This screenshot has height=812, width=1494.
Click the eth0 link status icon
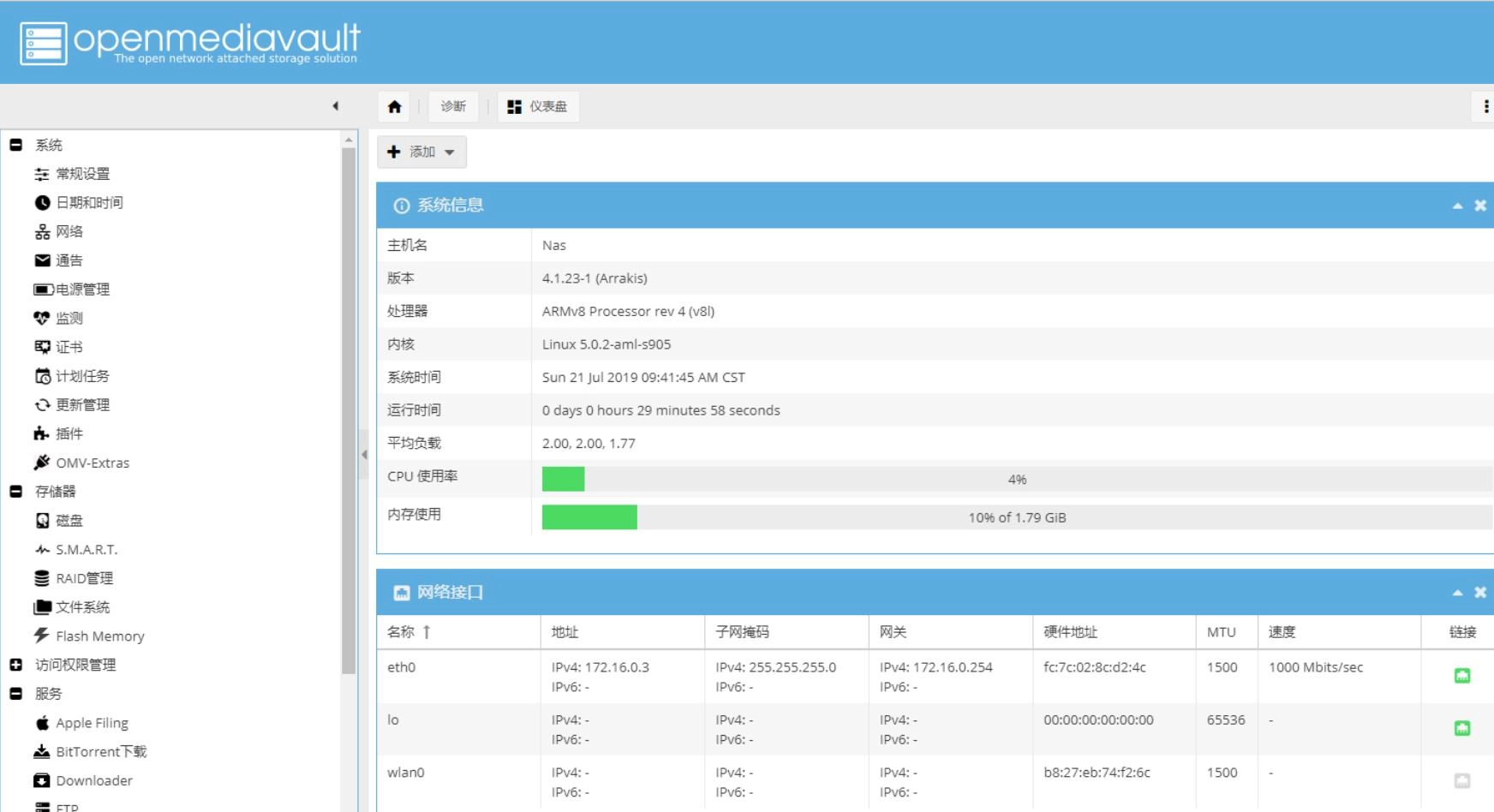tap(1462, 676)
